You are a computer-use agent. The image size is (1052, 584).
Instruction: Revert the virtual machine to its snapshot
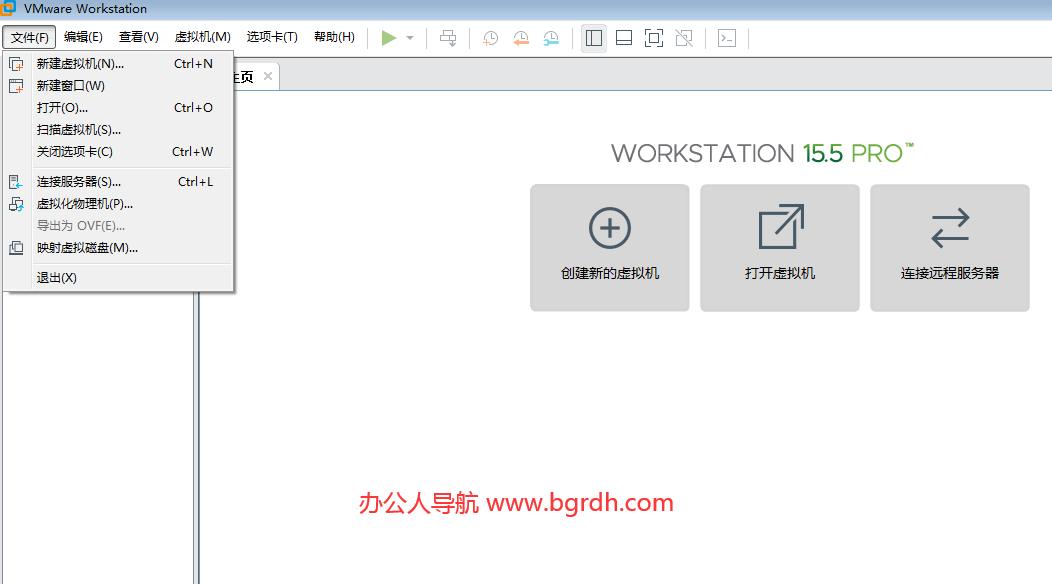pos(520,38)
